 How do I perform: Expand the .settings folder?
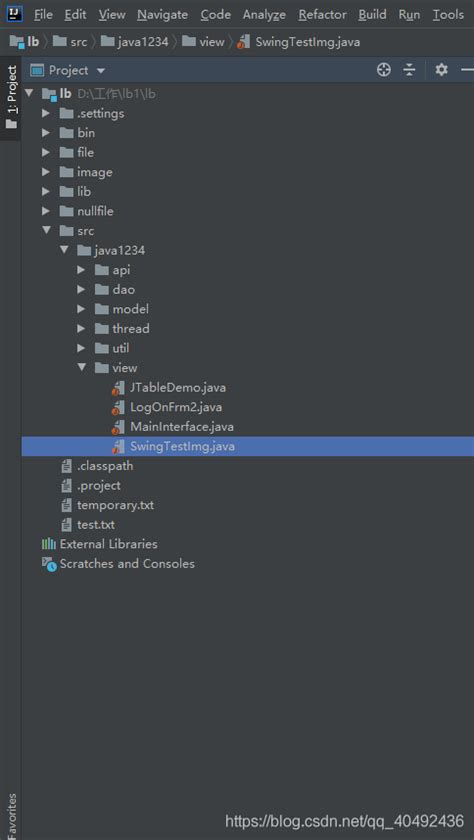coord(46,113)
